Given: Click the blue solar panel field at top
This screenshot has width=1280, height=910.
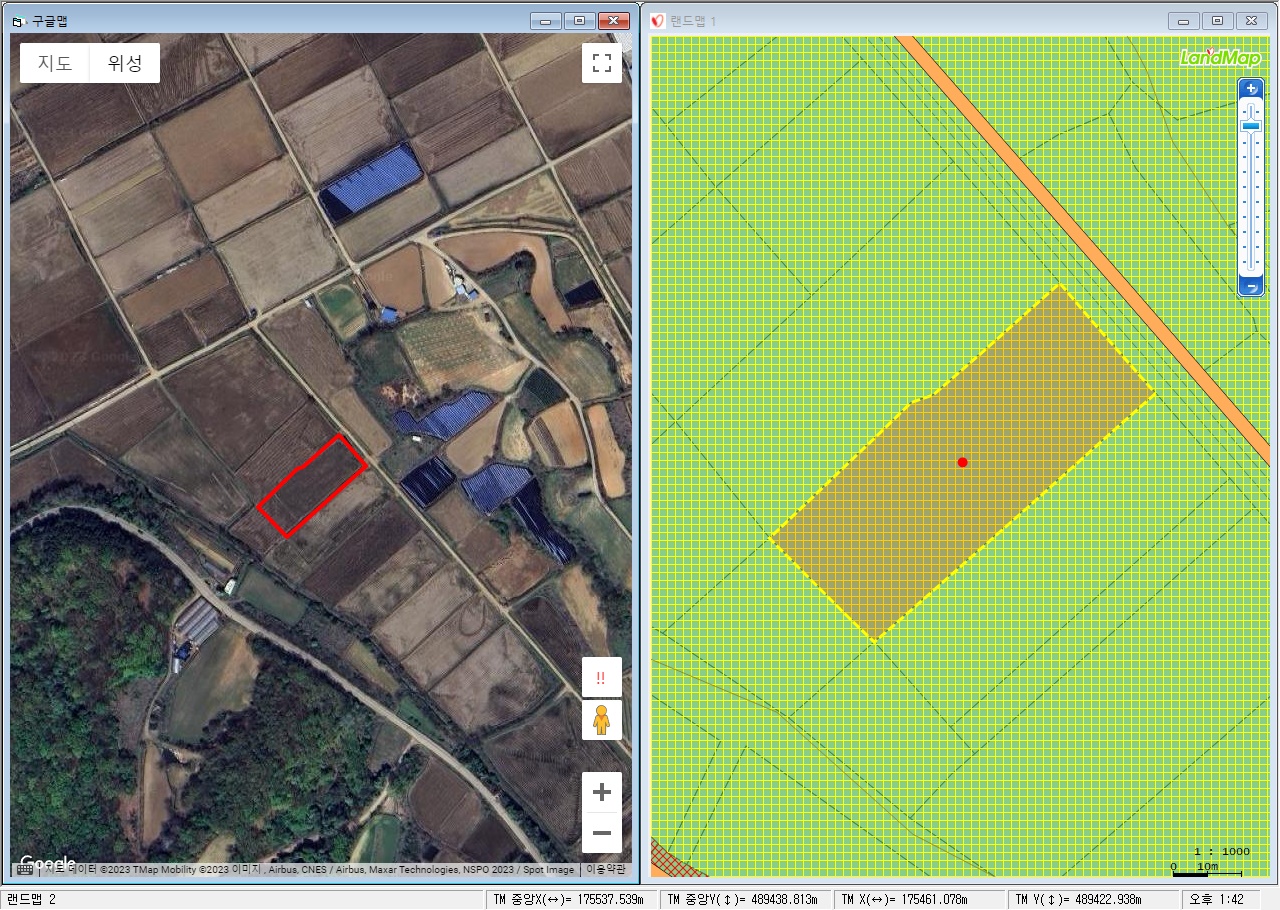Looking at the screenshot, I should (x=371, y=182).
